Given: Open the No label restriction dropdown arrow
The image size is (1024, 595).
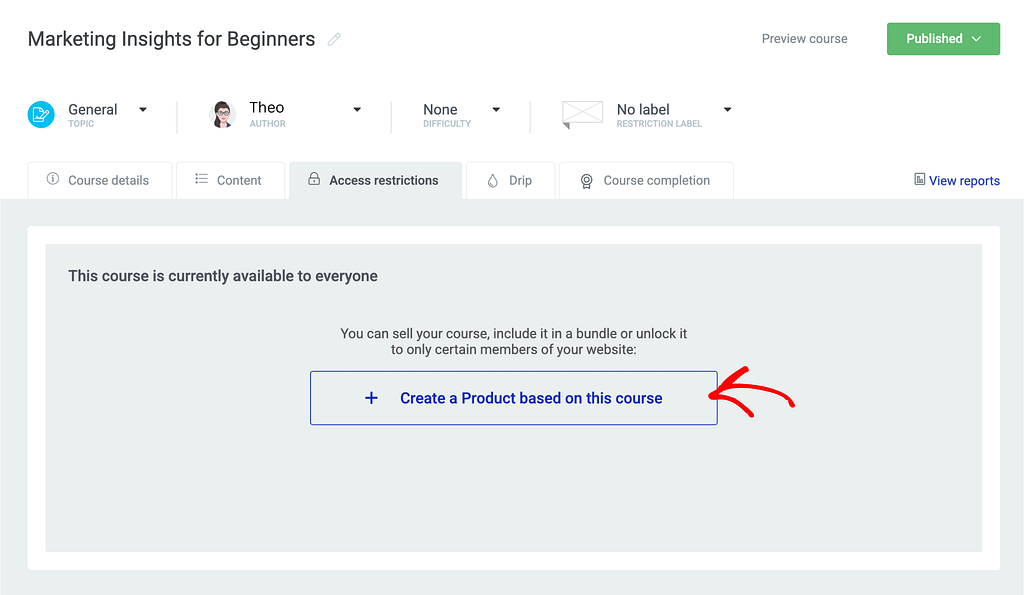Looking at the screenshot, I should [728, 110].
